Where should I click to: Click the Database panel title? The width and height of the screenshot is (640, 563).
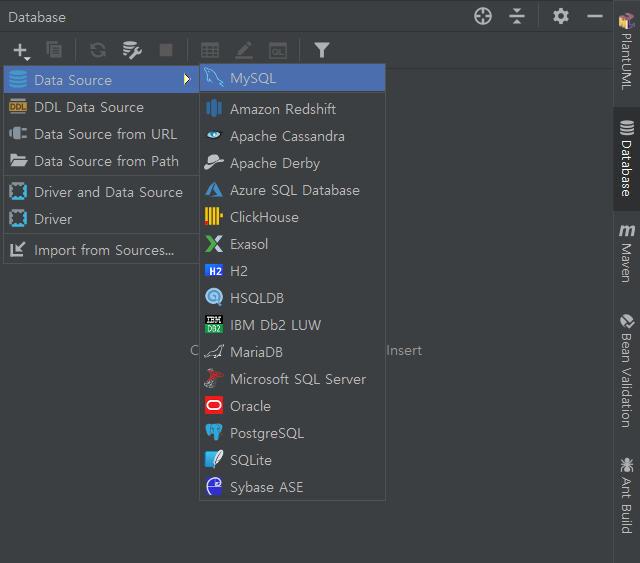click(37, 17)
